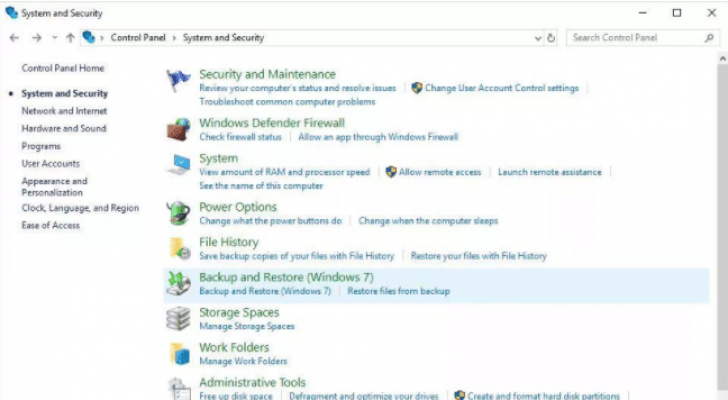Open the recent locations dropdown arrow
728x400 pixels.
pyautogui.click(x=54, y=38)
